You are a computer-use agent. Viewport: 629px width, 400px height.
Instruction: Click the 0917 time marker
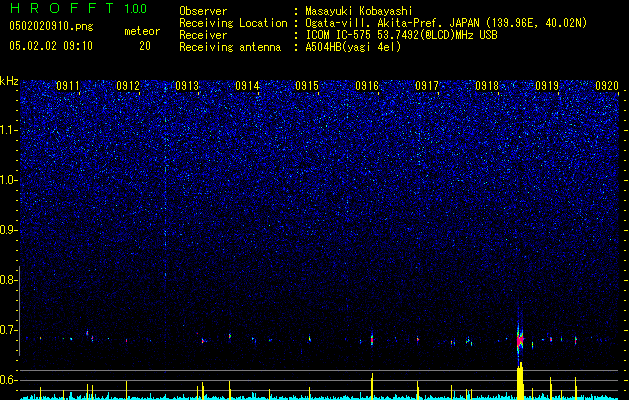coord(427,85)
